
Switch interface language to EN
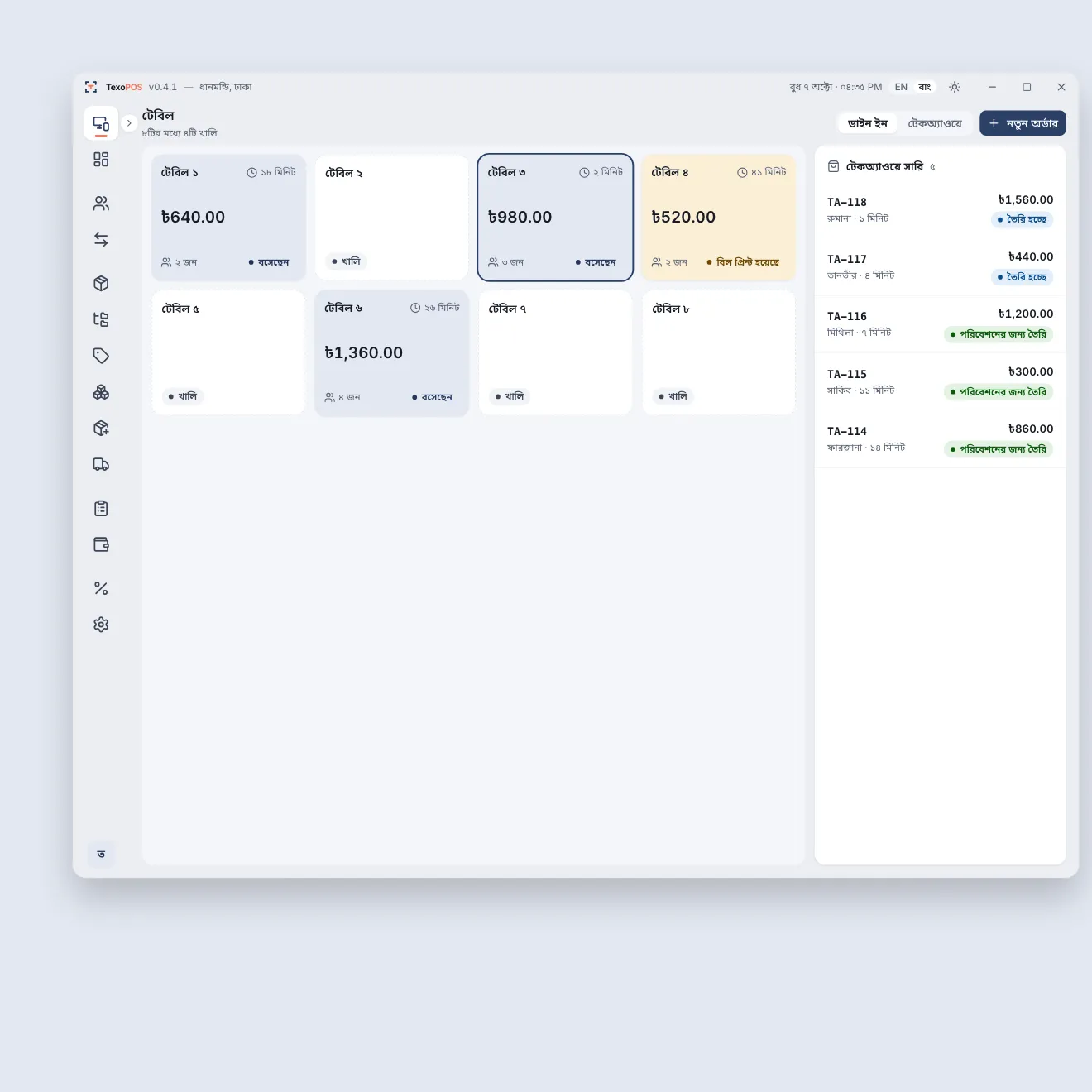(x=901, y=87)
